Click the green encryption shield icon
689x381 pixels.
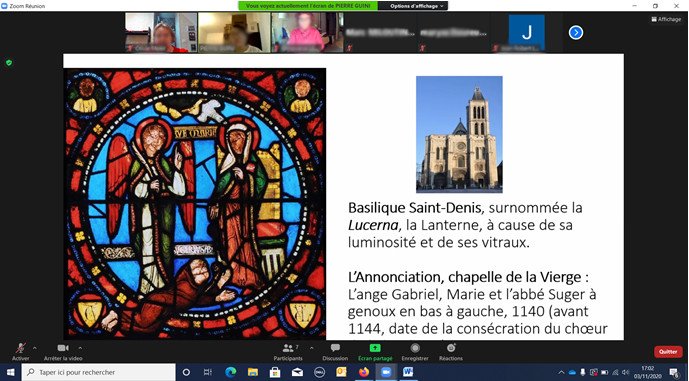pos(9,63)
